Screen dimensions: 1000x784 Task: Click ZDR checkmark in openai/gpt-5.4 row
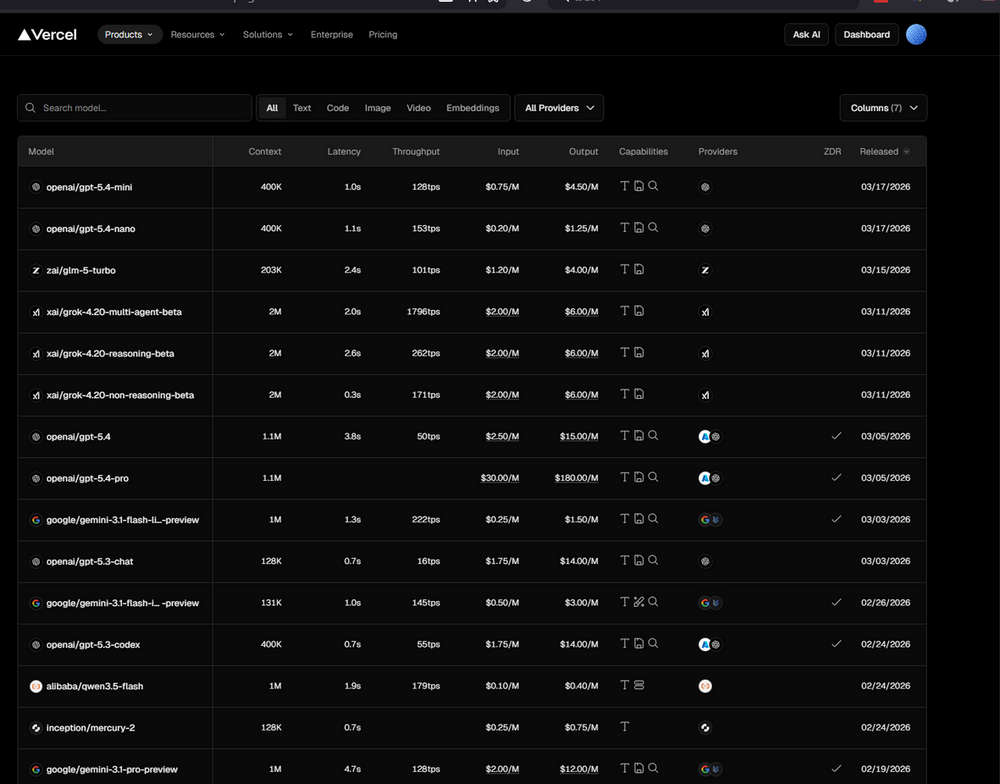(836, 436)
